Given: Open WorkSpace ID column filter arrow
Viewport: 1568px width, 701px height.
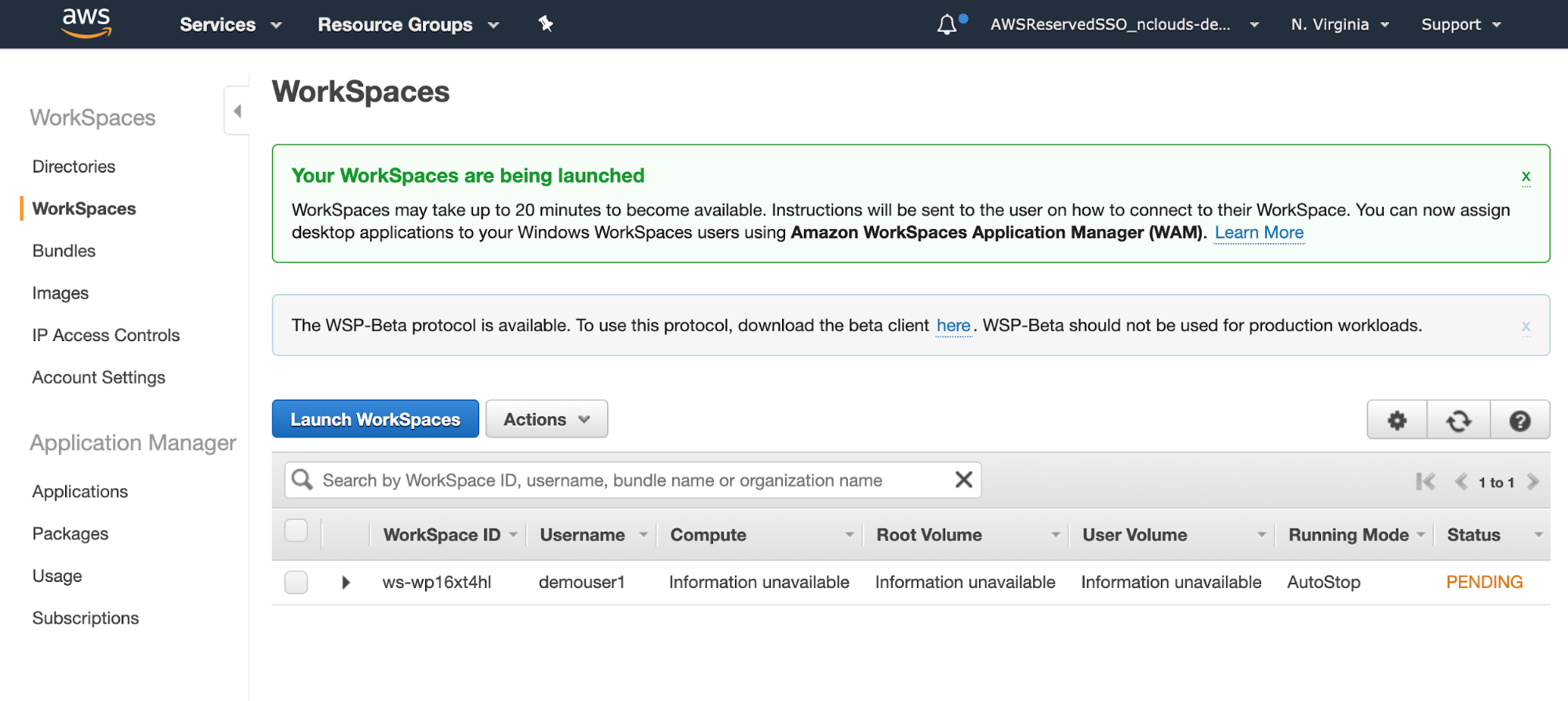Looking at the screenshot, I should pyautogui.click(x=514, y=535).
